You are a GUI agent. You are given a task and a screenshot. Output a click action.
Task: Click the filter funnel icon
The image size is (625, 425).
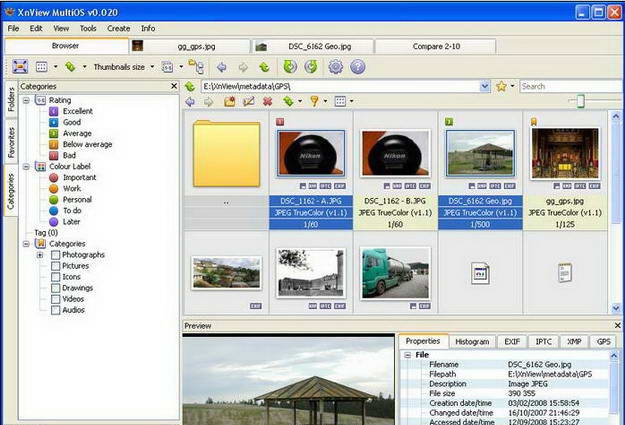tap(314, 102)
